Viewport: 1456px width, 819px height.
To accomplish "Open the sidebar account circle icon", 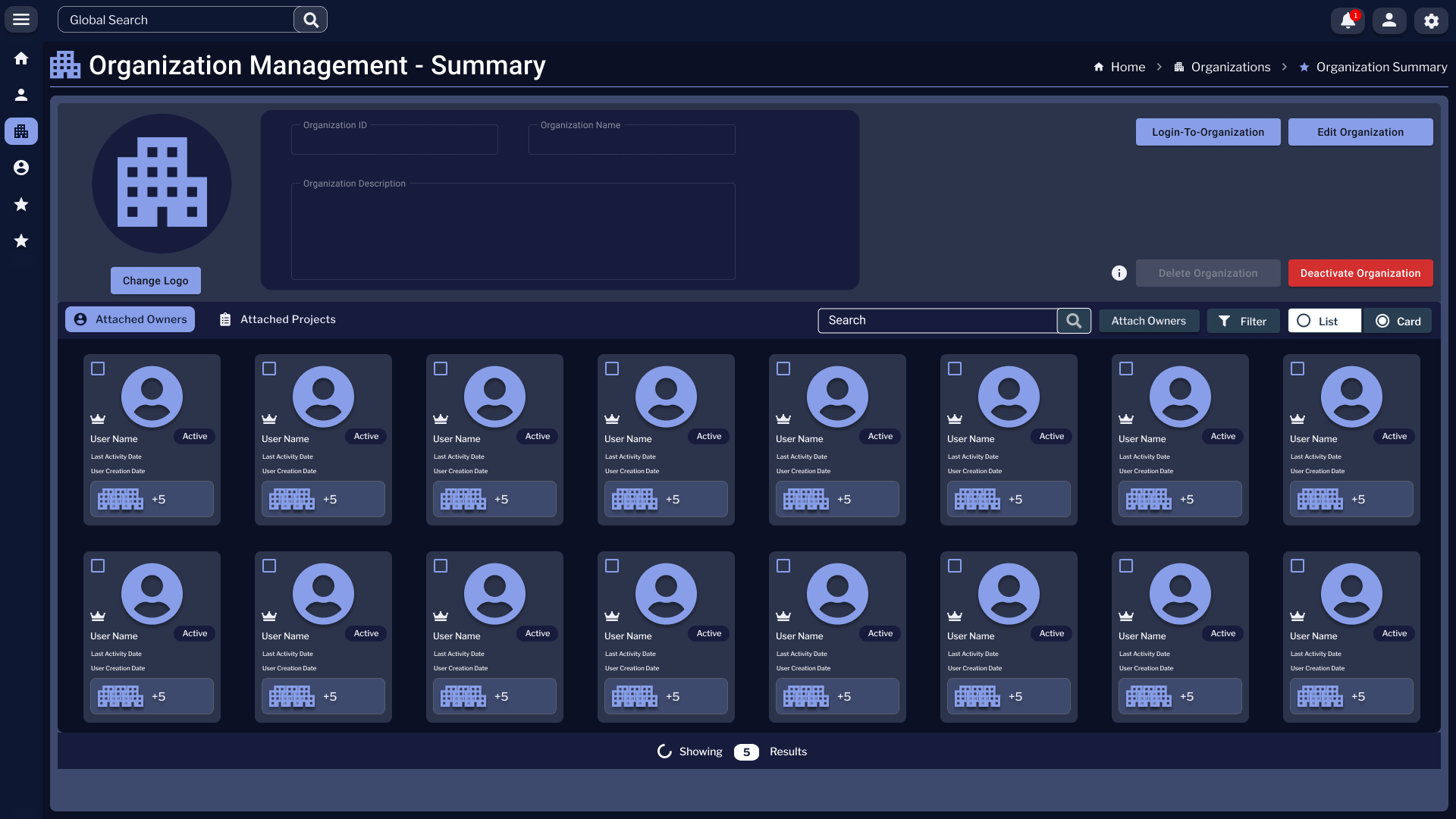I will click(x=21, y=168).
